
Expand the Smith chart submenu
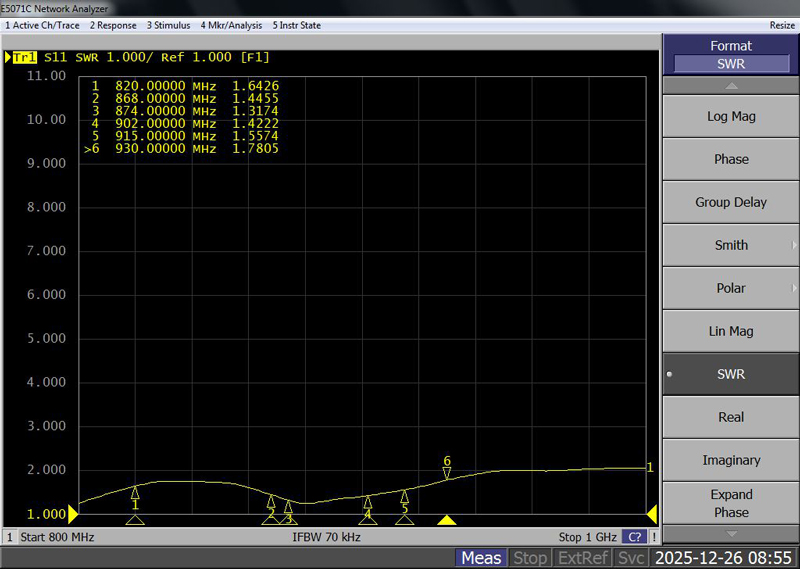tap(731, 245)
